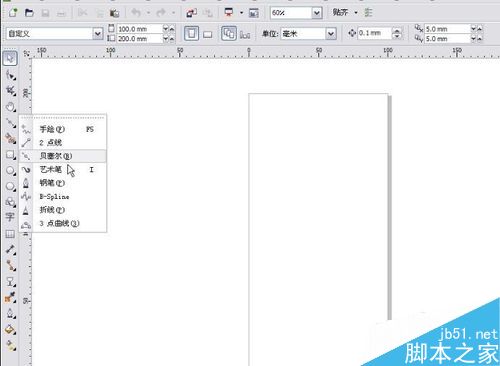
Task: Select the Crop tool in toolbox
Action: [x=10, y=91]
